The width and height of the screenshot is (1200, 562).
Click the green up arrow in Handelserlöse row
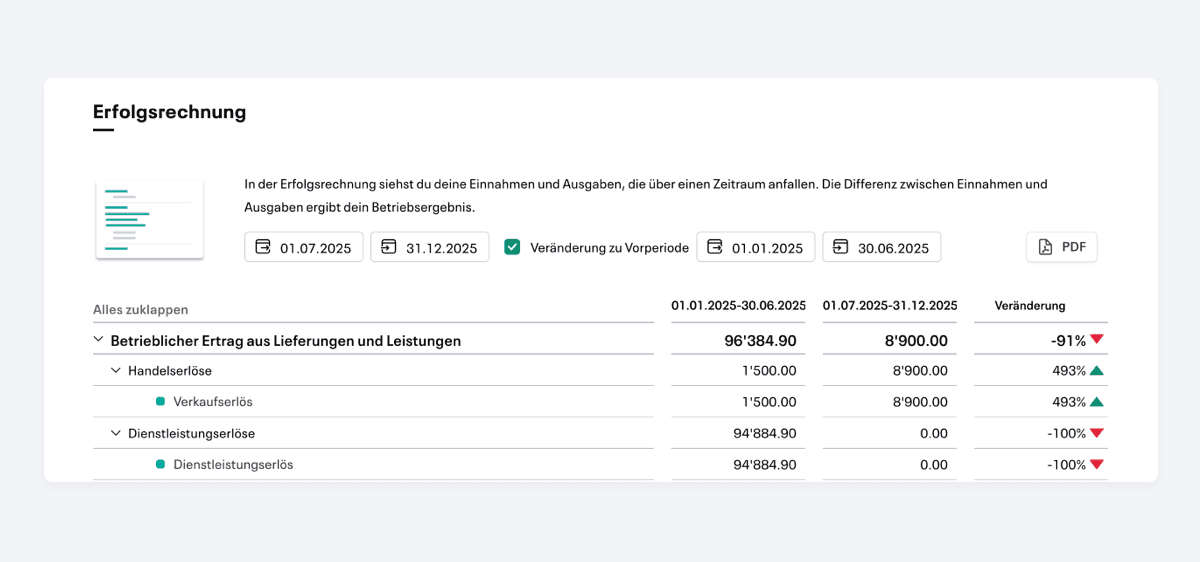tap(1097, 371)
